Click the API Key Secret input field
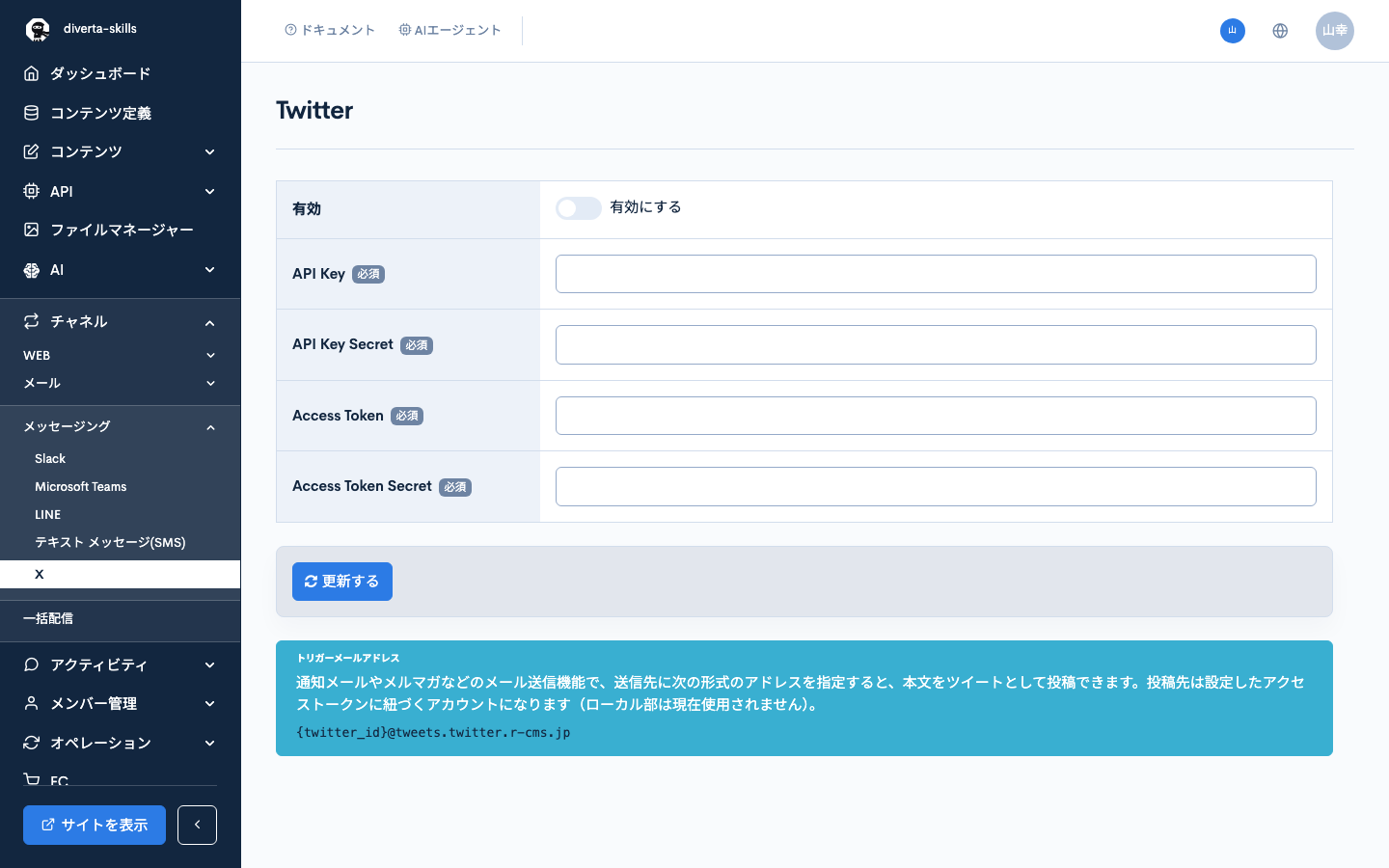1389x868 pixels. pyautogui.click(x=936, y=344)
